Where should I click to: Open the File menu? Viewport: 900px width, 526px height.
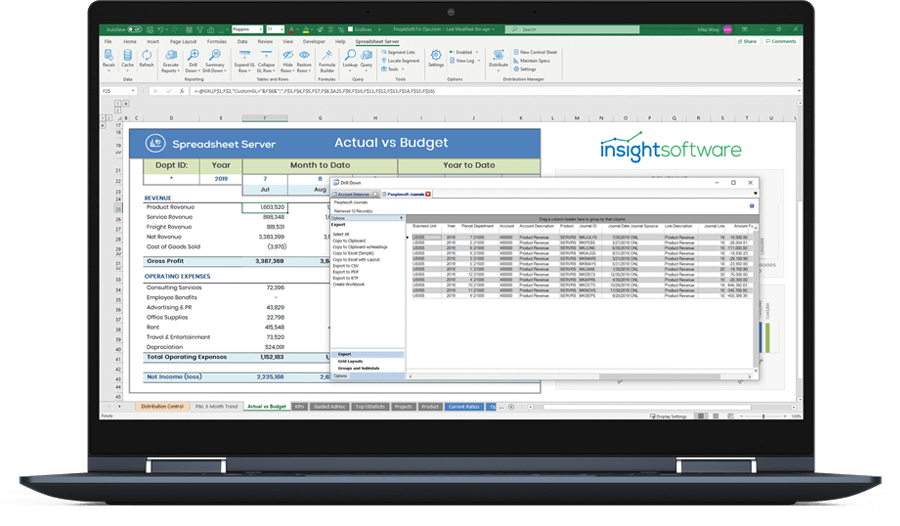coord(108,42)
